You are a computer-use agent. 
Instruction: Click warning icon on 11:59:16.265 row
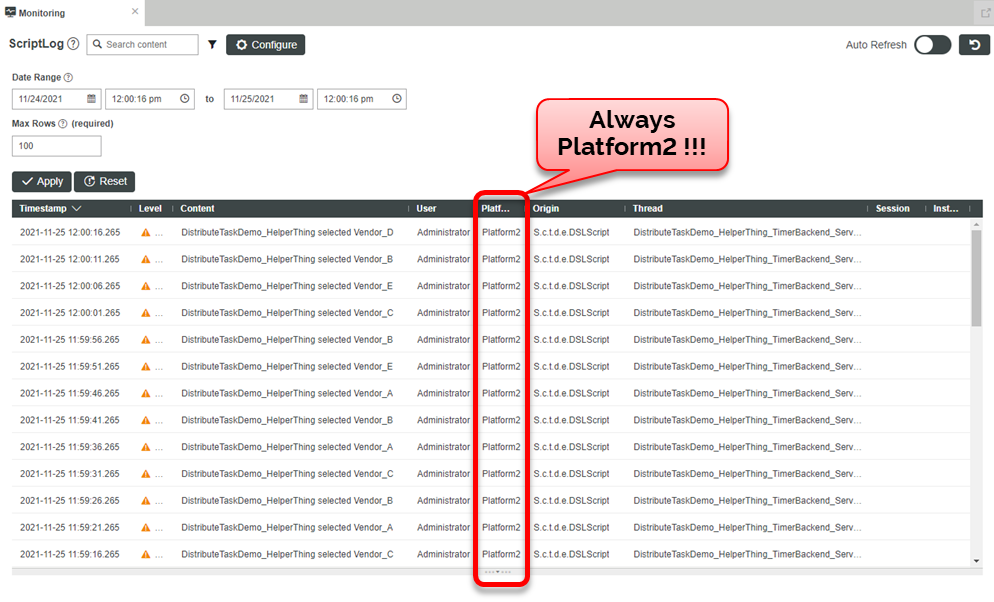(x=146, y=554)
